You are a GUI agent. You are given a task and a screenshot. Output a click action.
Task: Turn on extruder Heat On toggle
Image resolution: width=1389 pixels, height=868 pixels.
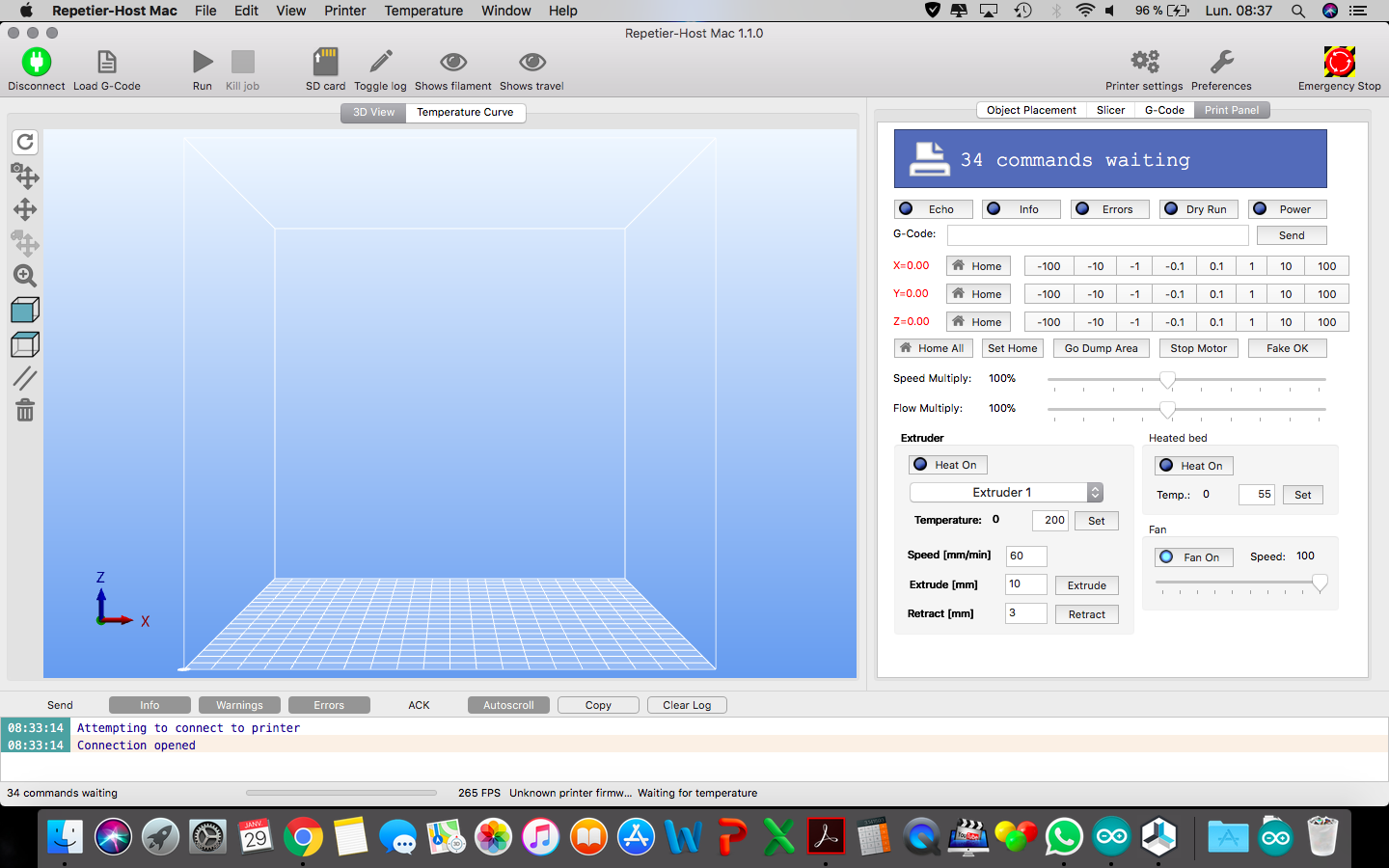coord(947,465)
